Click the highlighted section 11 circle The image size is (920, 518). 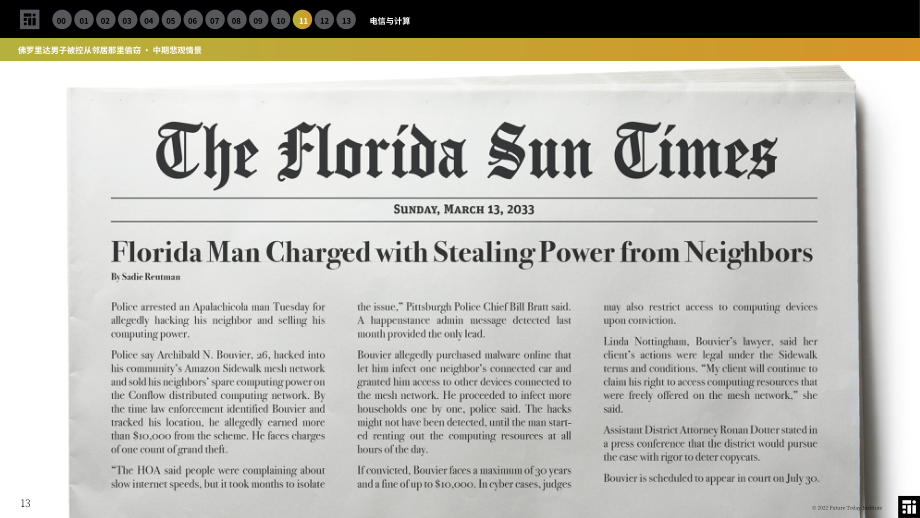pyautogui.click(x=302, y=20)
